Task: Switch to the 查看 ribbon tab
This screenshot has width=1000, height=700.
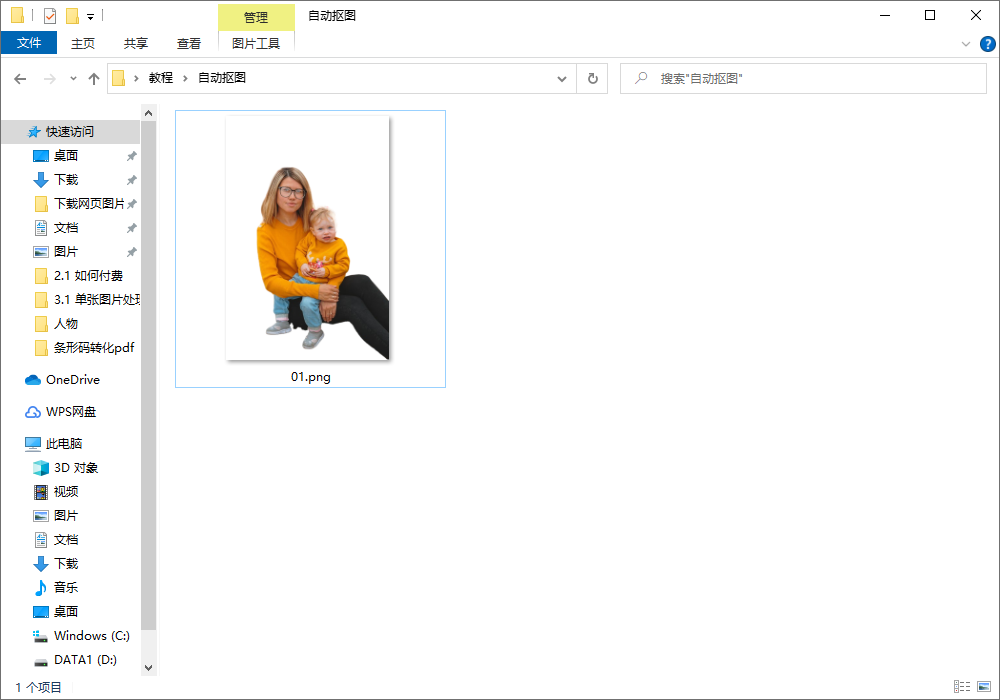Action: click(189, 43)
